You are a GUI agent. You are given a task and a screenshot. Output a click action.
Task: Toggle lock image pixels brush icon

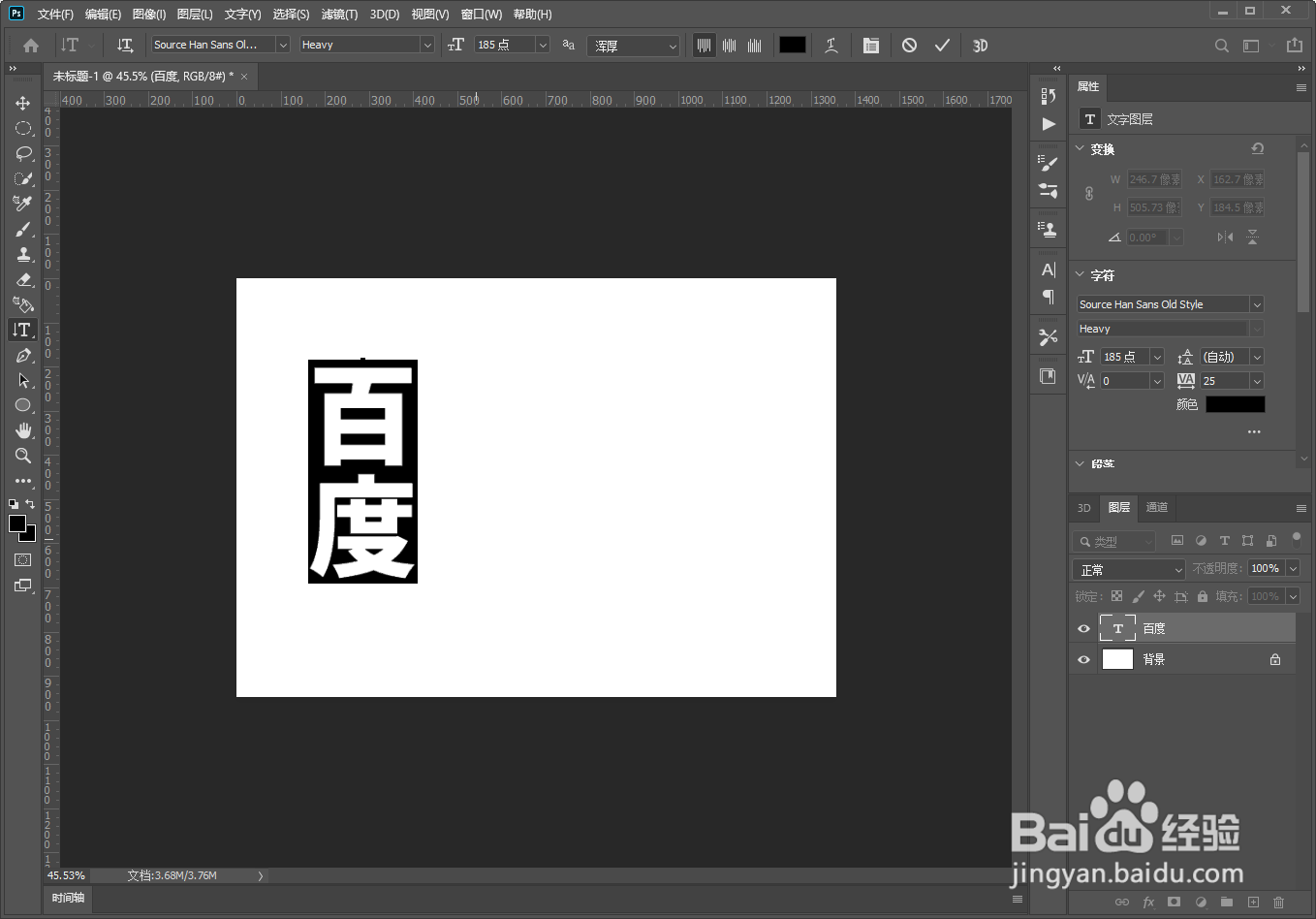pos(1138,596)
